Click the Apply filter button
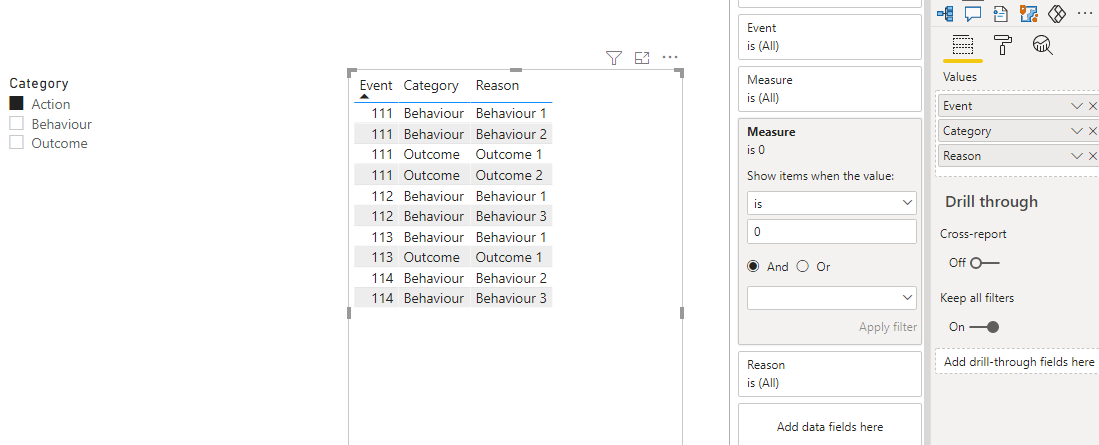This screenshot has height=445, width=1099. pos(887,327)
